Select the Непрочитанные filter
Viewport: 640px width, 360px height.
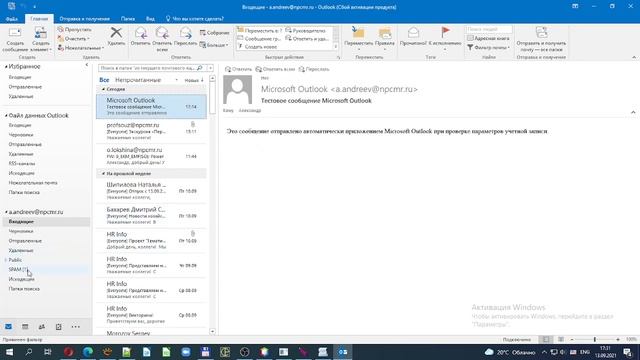[x=138, y=80]
